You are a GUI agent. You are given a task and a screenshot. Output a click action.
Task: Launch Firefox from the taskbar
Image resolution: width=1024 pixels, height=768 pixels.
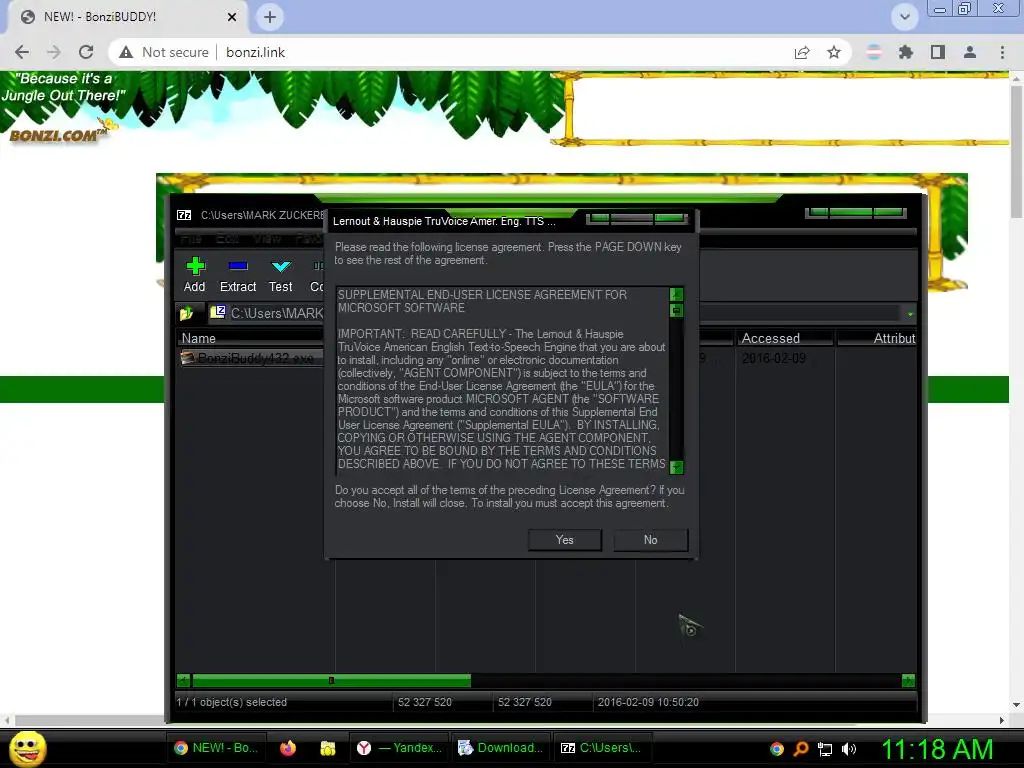pyautogui.click(x=288, y=748)
